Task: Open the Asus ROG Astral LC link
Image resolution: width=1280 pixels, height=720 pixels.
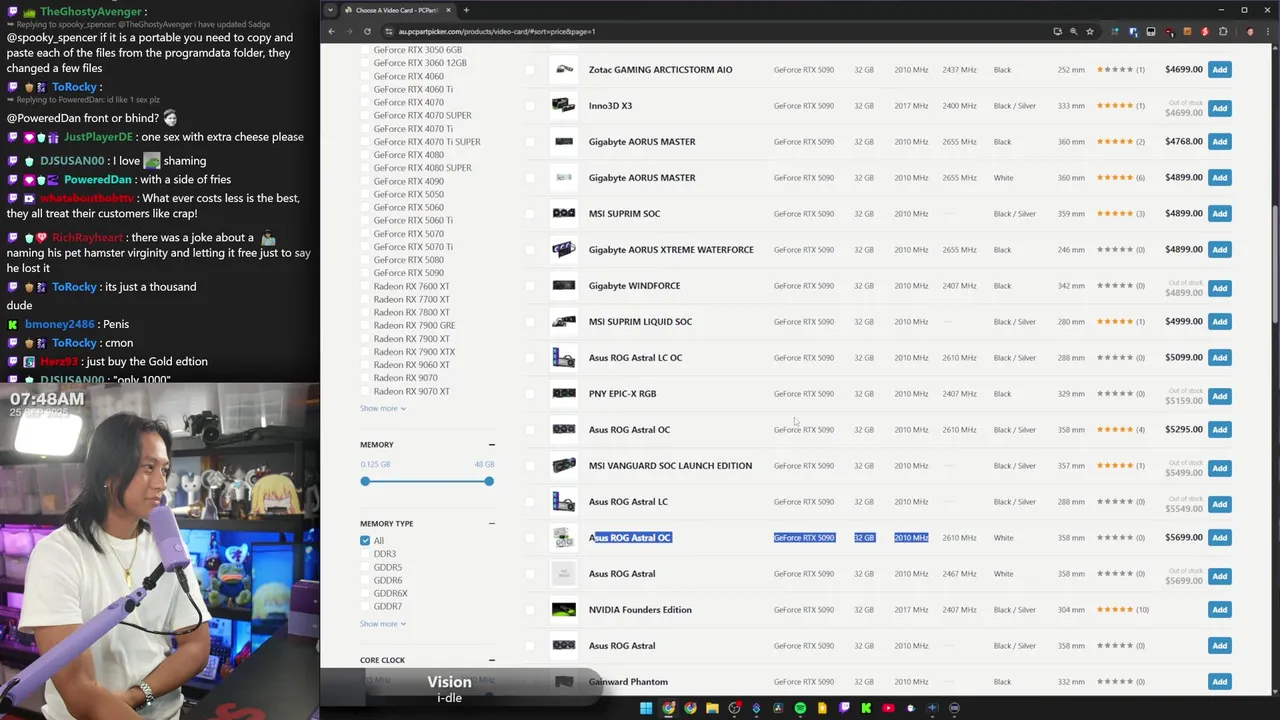Action: tap(628, 502)
